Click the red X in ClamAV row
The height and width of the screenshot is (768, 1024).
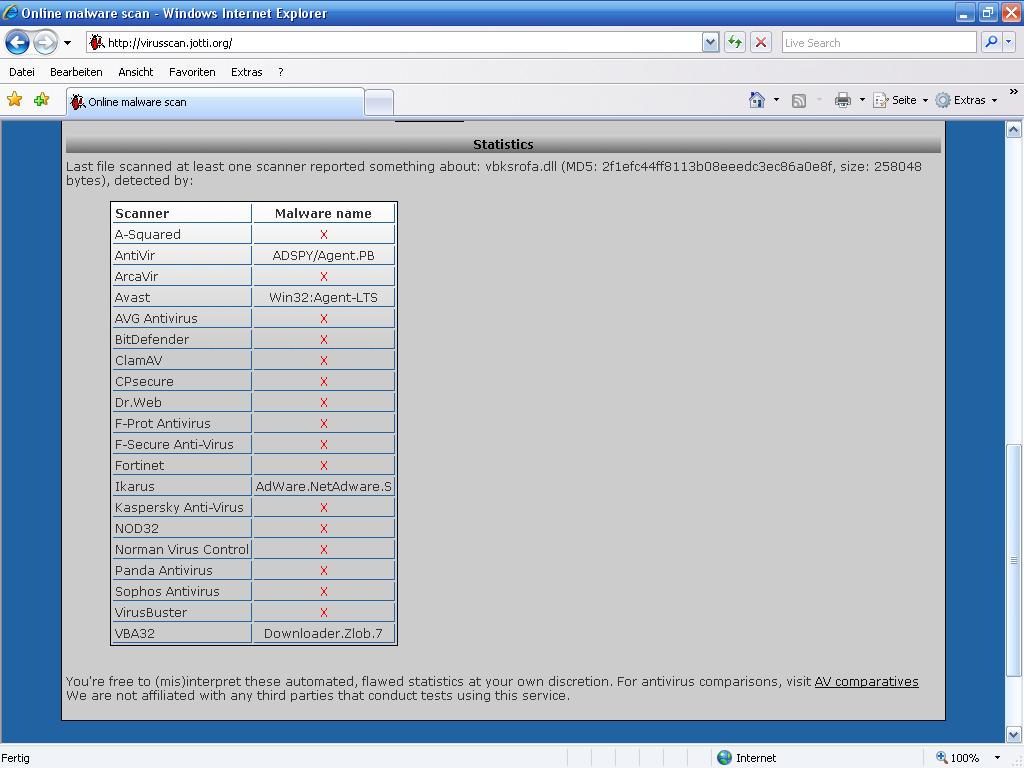point(323,360)
